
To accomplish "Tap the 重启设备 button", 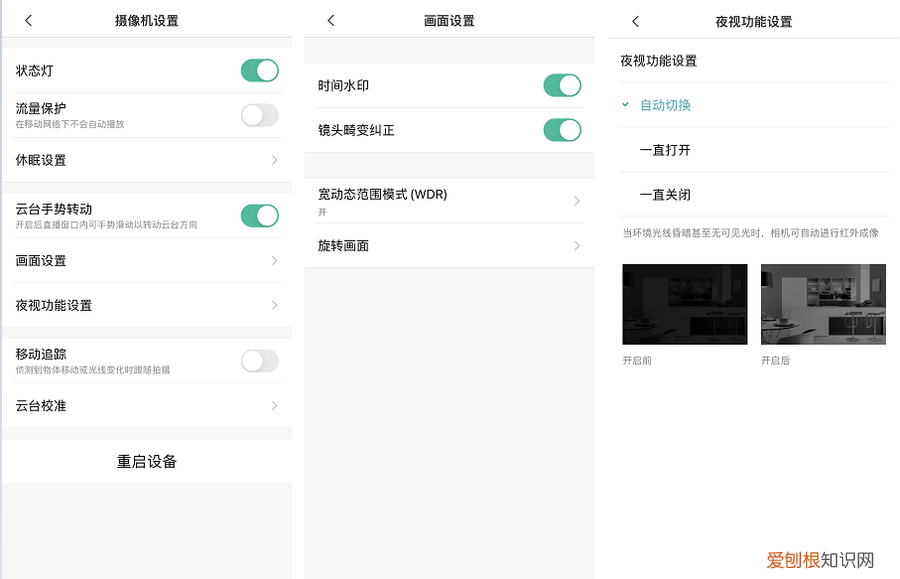I will pos(148,460).
